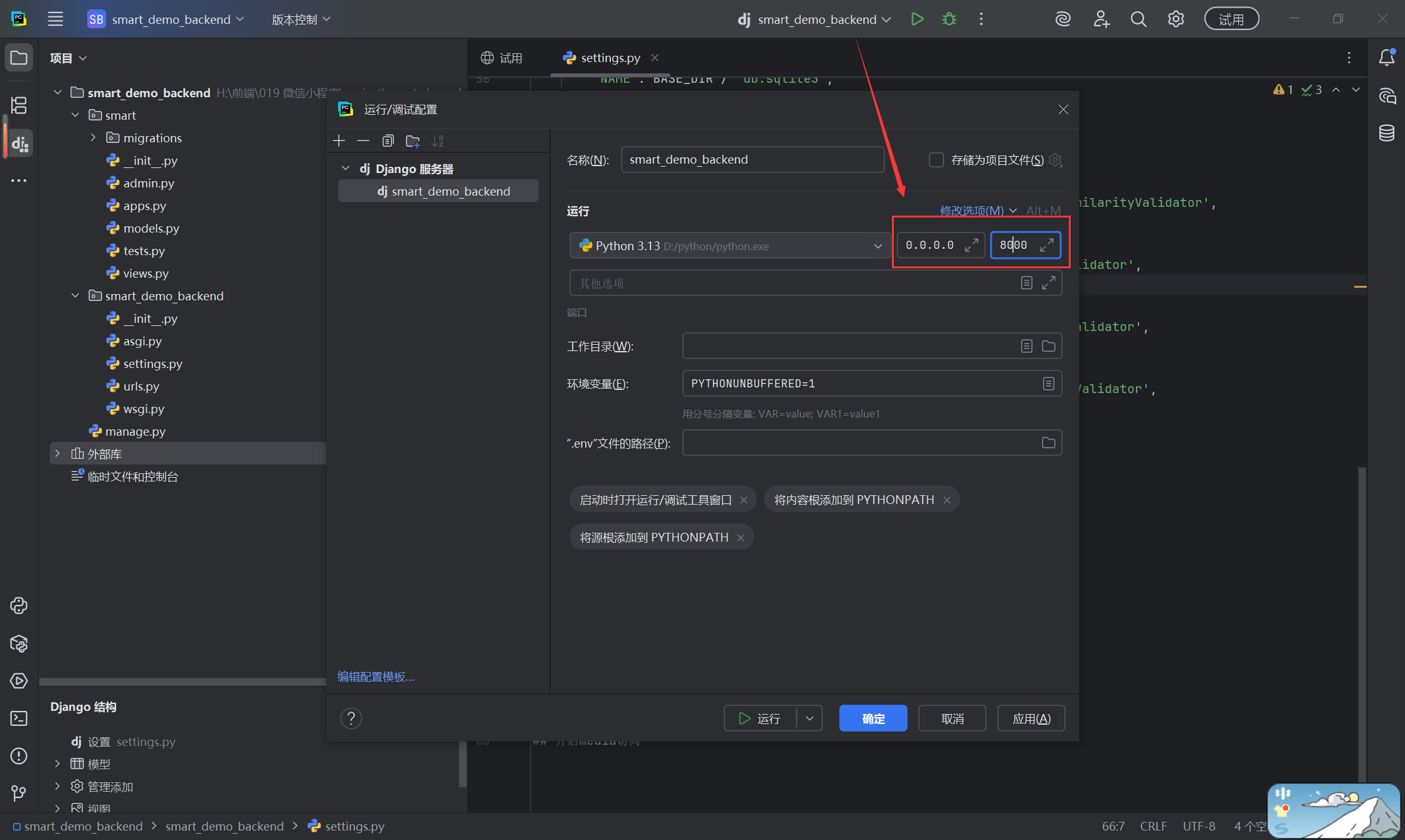Image resolution: width=1405 pixels, height=840 pixels.
Task: Open the Problems sidebar icon
Action: tap(19, 756)
